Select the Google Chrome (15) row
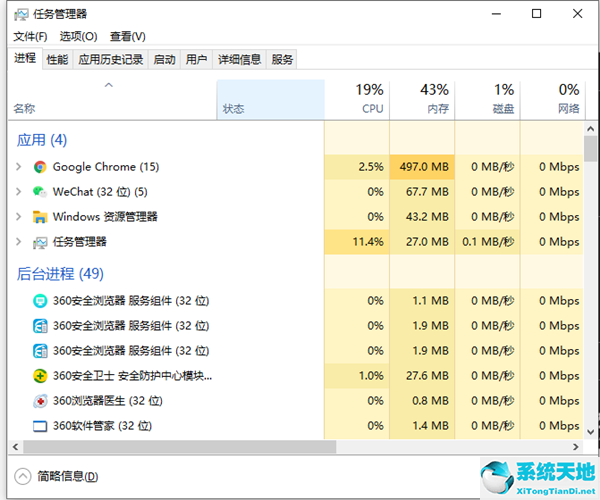This screenshot has height=500, width=600. [x=295, y=167]
